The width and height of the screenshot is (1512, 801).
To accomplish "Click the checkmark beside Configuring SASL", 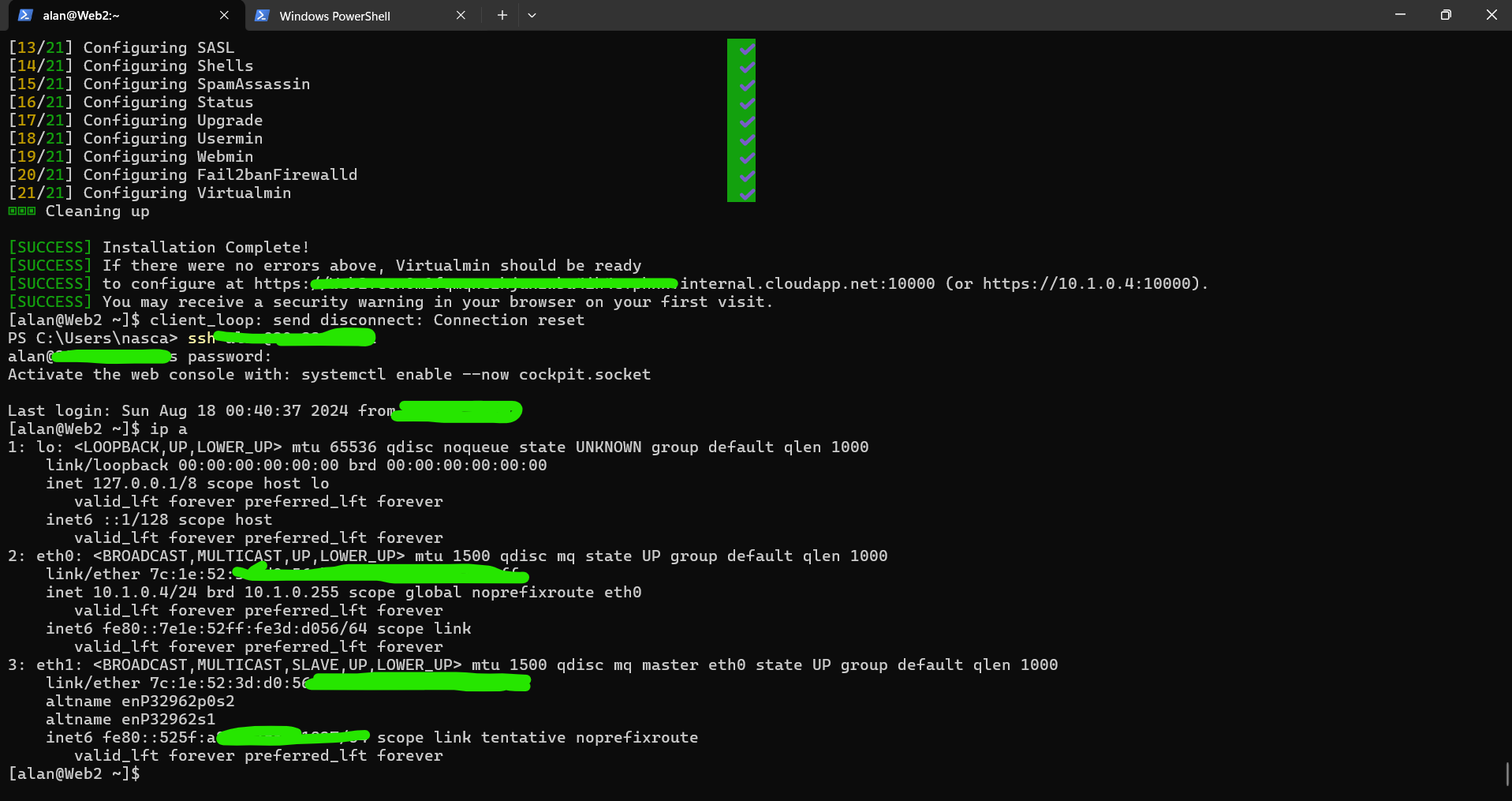I will [x=747, y=49].
